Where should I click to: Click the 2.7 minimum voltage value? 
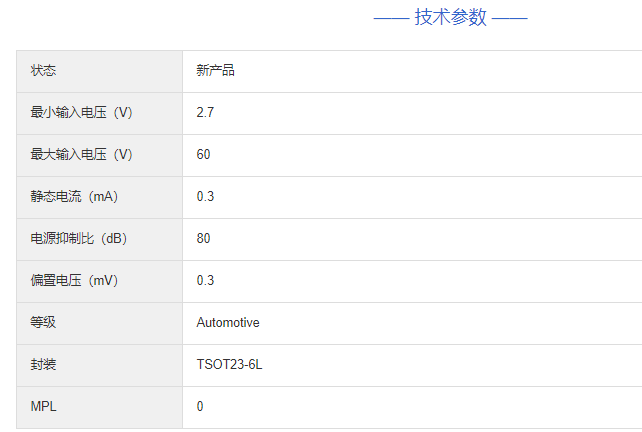pos(205,113)
